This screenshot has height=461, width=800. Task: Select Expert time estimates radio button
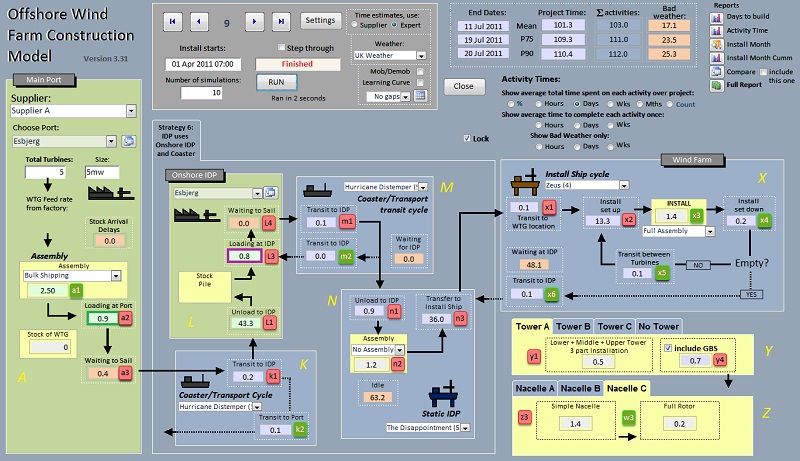(394, 24)
